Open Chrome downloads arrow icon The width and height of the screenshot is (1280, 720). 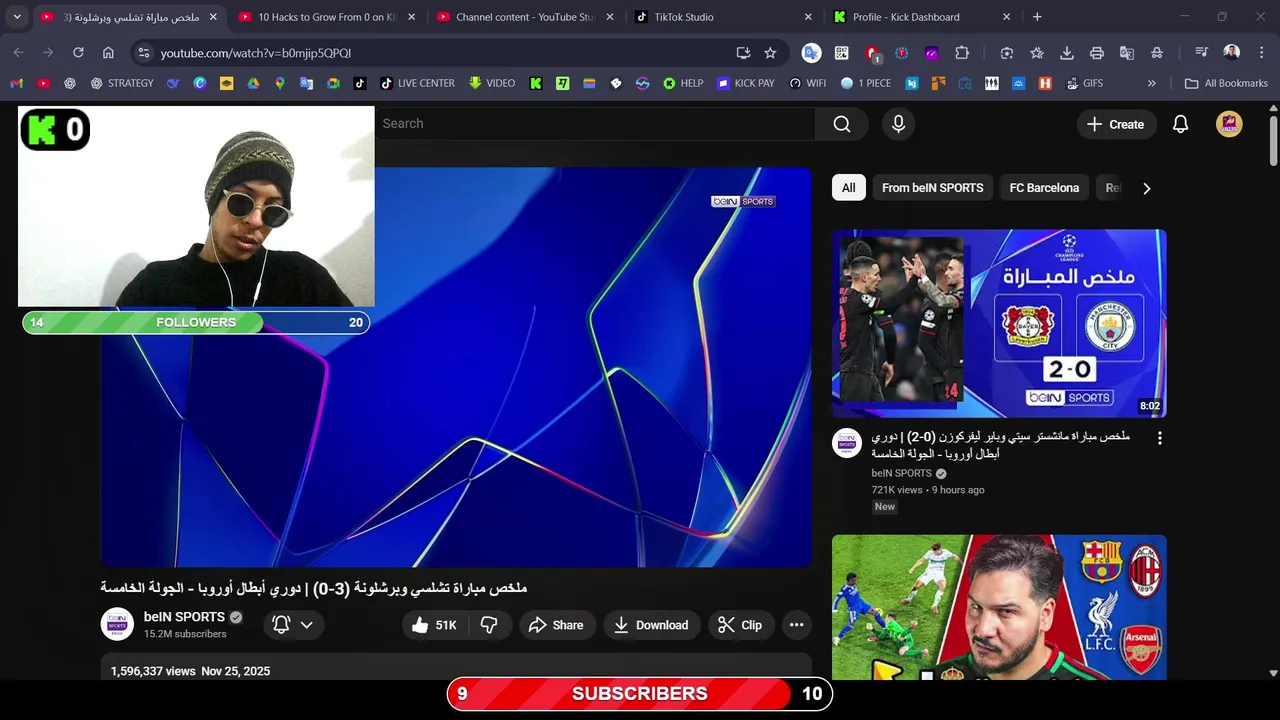coord(1067,53)
